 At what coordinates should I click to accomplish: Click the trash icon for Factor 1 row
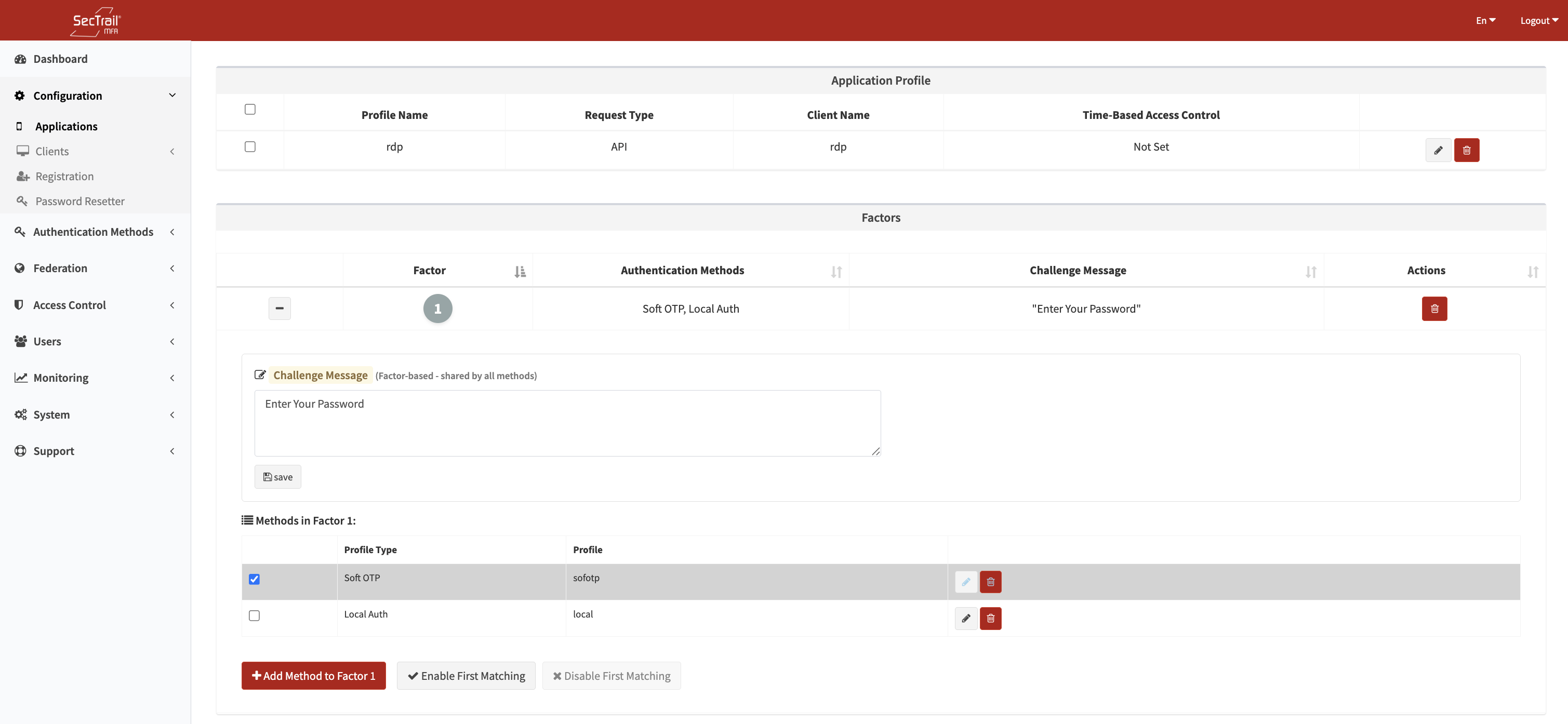[x=1434, y=309]
